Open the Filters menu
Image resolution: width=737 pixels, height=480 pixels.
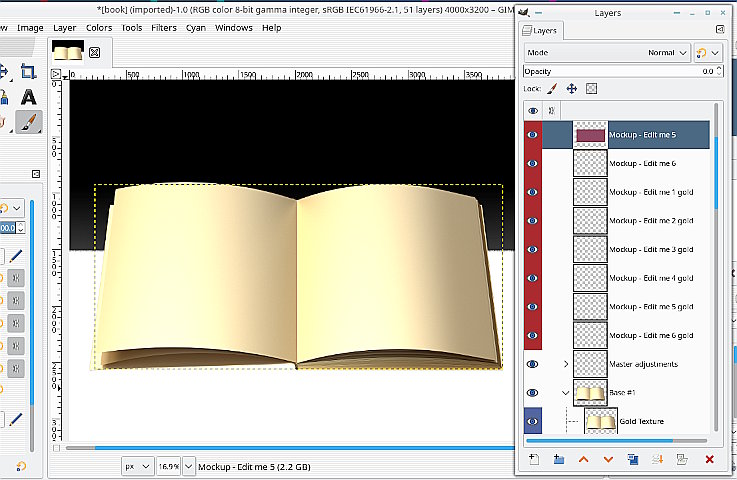pyautogui.click(x=163, y=28)
